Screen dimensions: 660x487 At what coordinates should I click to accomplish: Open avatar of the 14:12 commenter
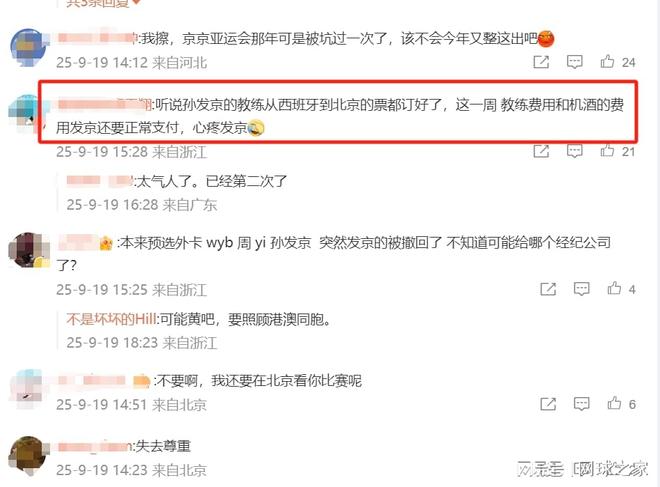(28, 48)
